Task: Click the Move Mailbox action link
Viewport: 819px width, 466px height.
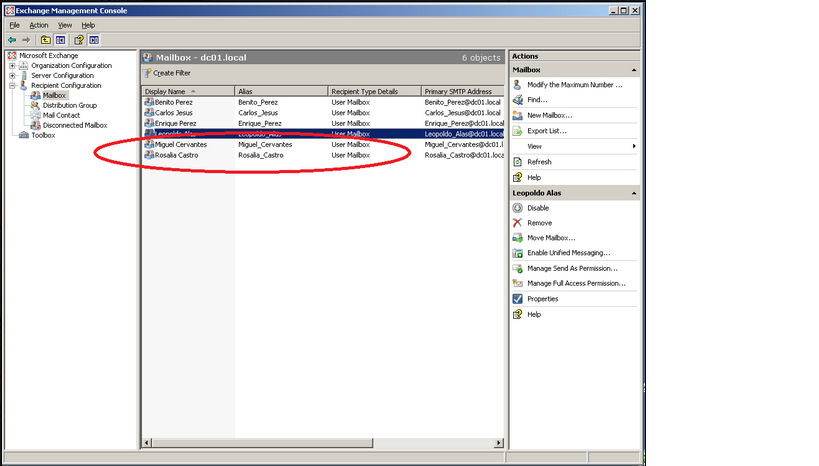Action: (551, 238)
